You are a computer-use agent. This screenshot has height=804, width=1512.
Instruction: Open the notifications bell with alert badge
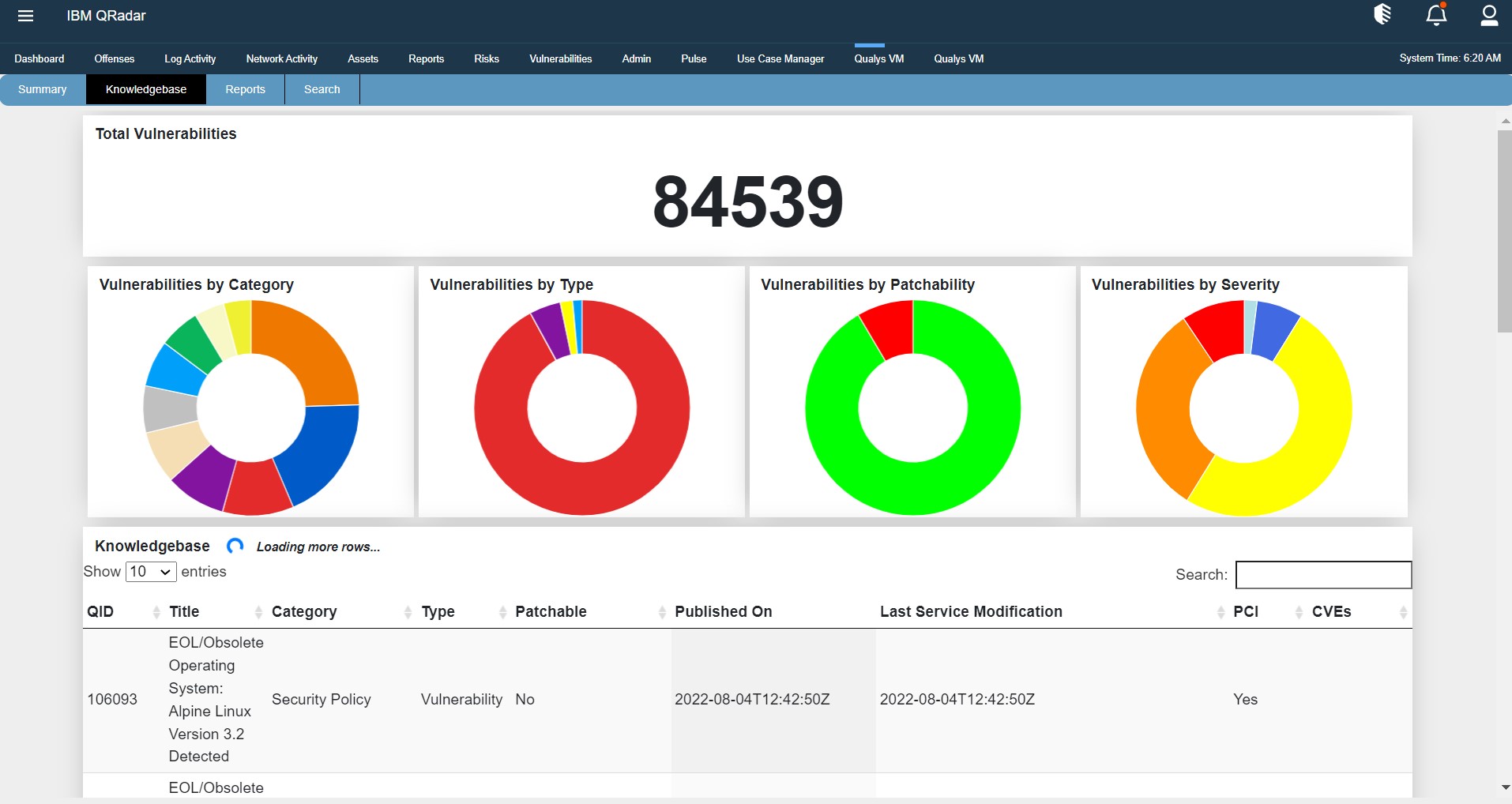point(1437,16)
